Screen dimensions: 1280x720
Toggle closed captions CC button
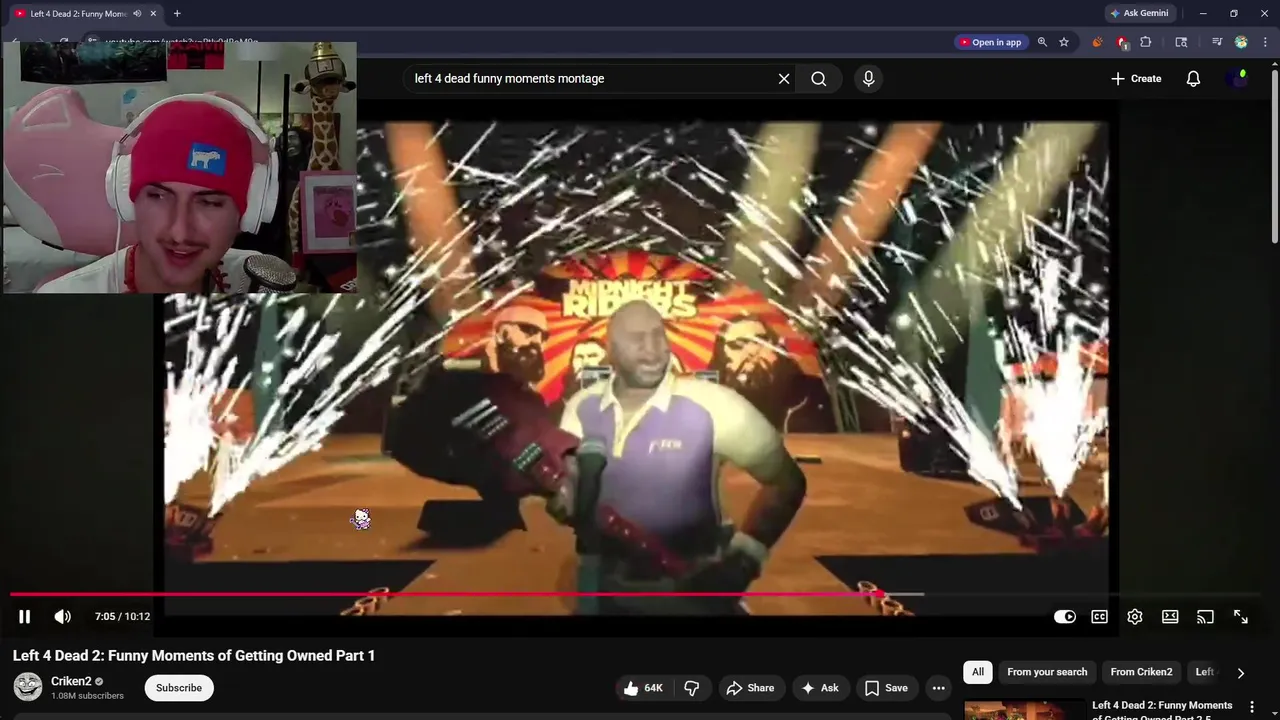tap(1099, 617)
